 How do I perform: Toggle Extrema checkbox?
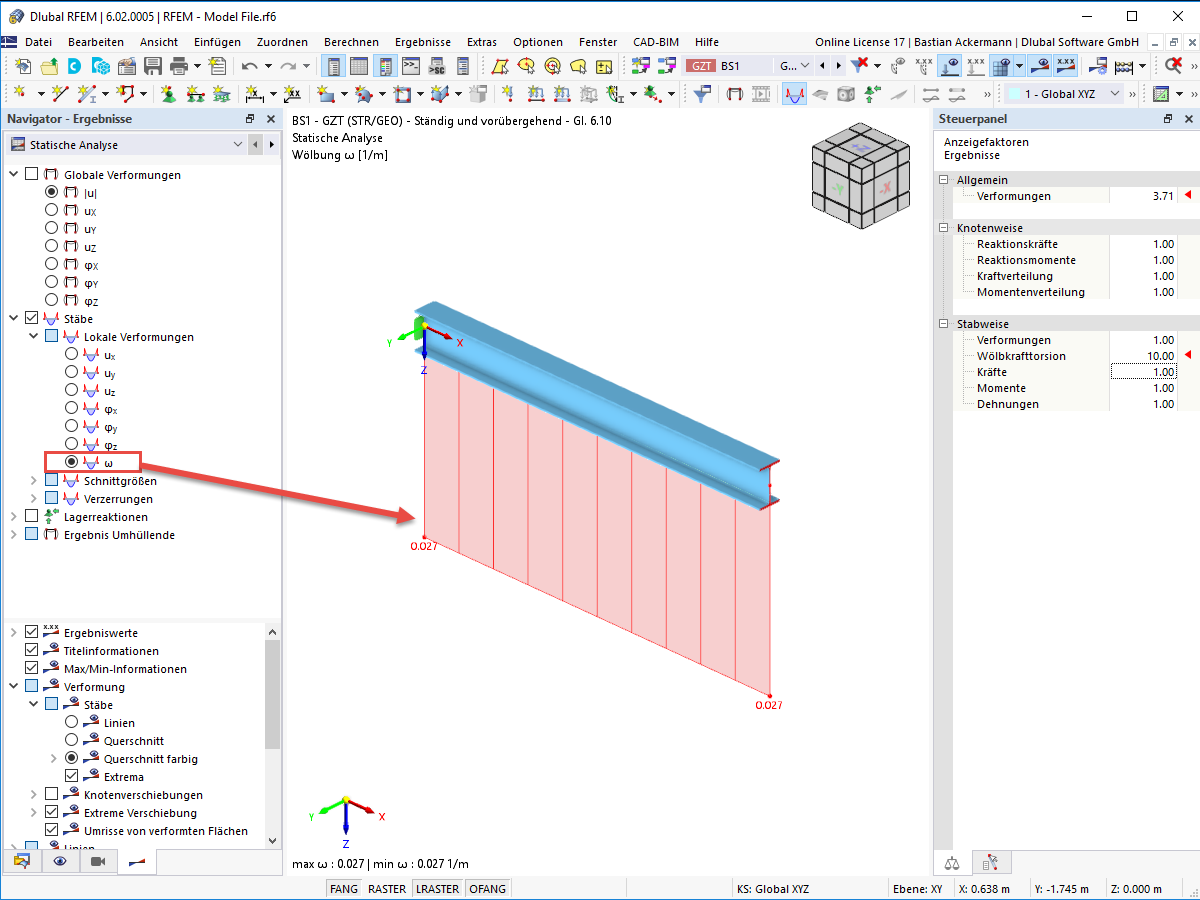pyautogui.click(x=71, y=777)
